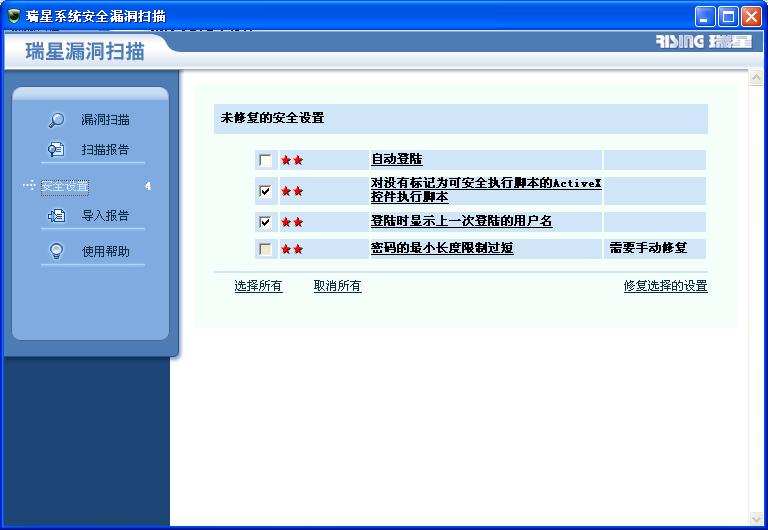Click the lightbulb icon beside 使用帮助

56,251
